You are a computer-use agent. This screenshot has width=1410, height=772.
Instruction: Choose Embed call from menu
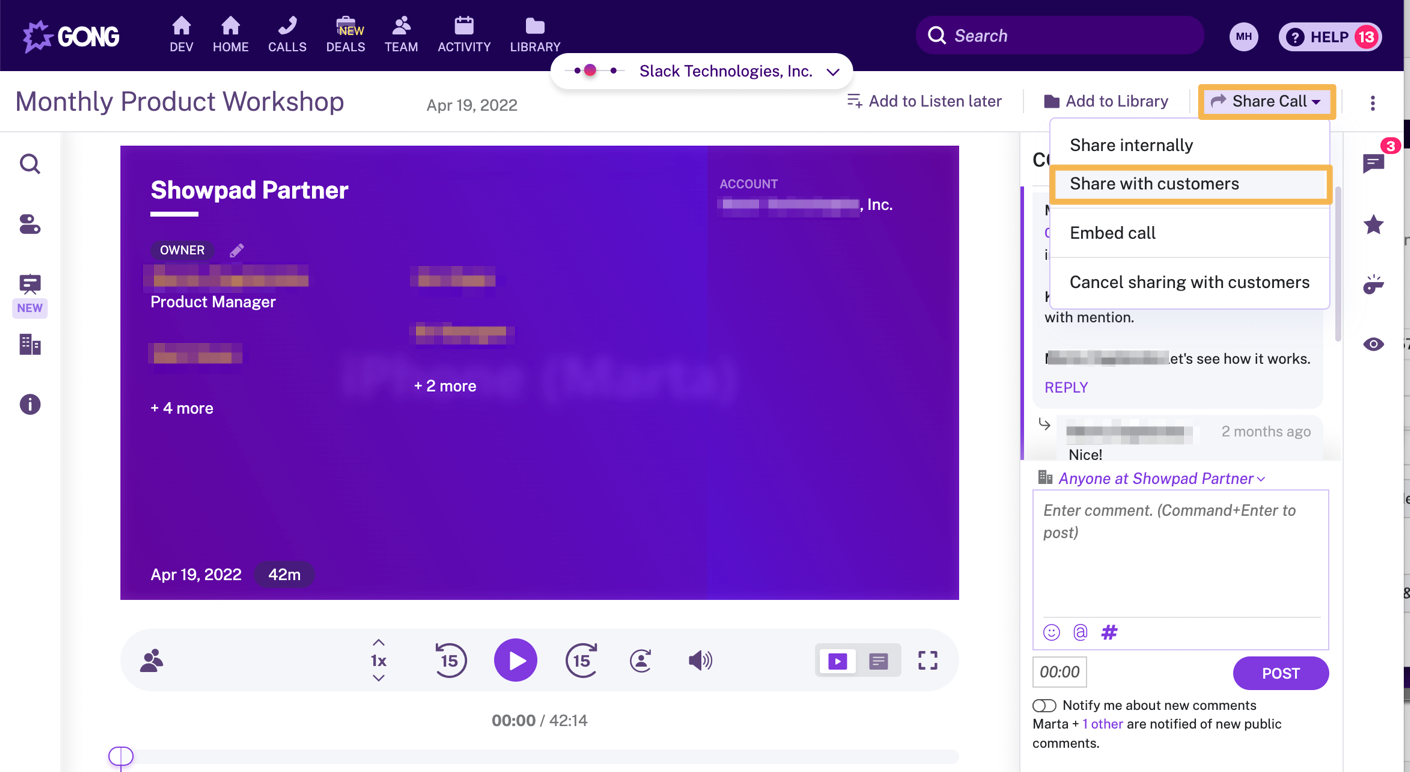tap(1112, 233)
